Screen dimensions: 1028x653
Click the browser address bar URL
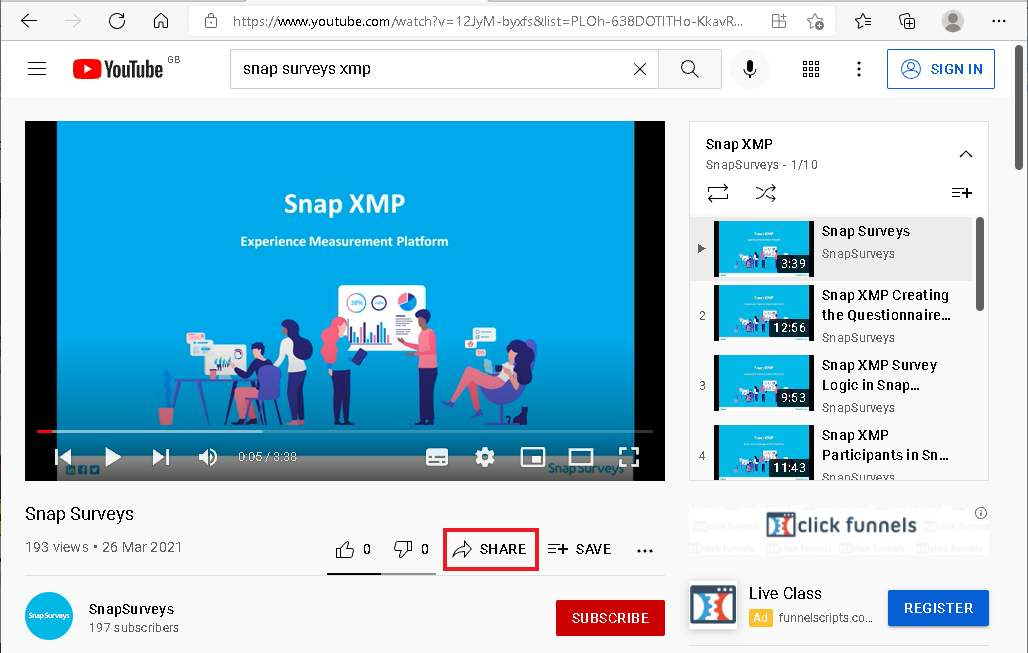coord(488,21)
